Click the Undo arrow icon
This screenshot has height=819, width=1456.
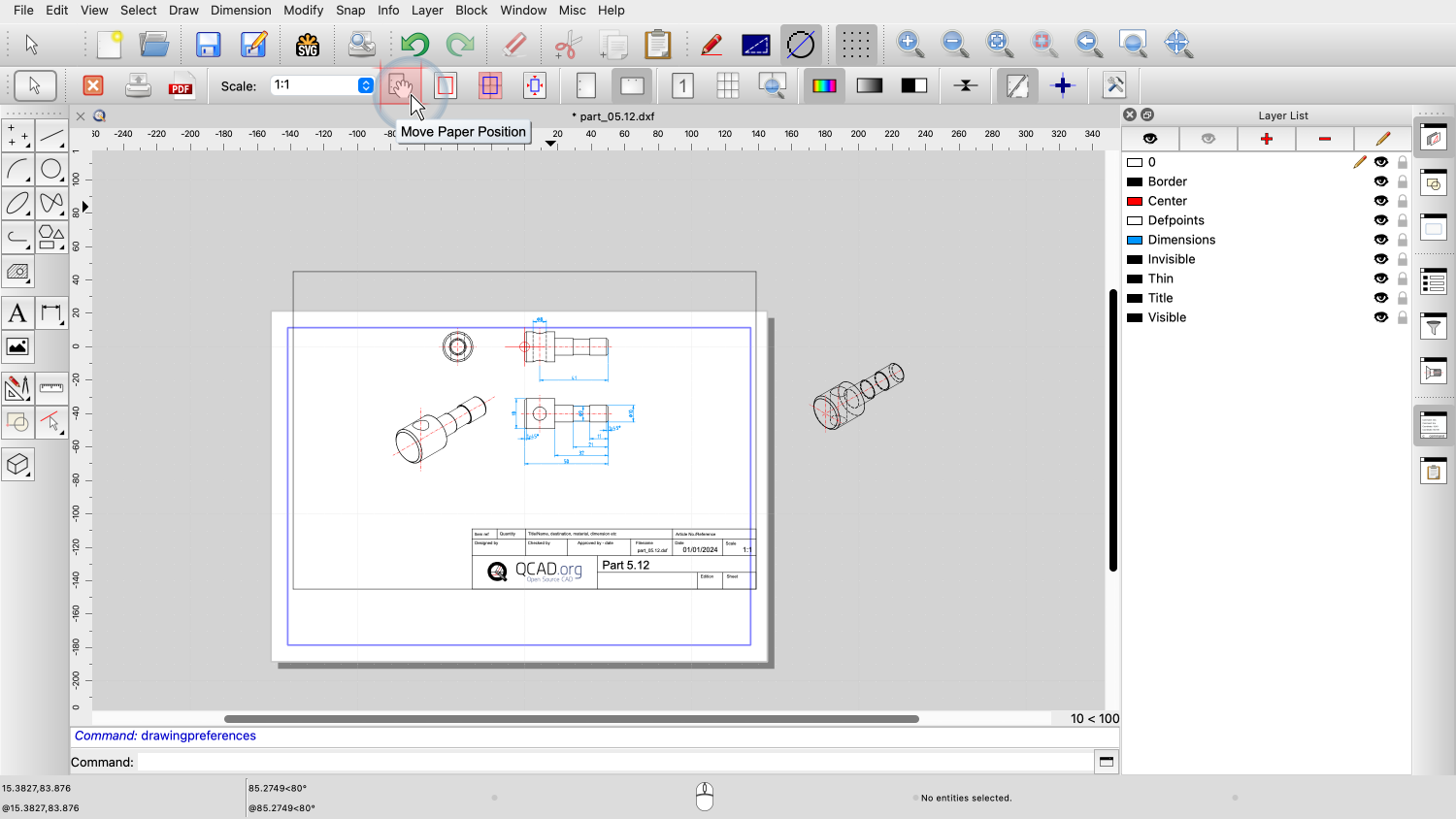tap(414, 45)
